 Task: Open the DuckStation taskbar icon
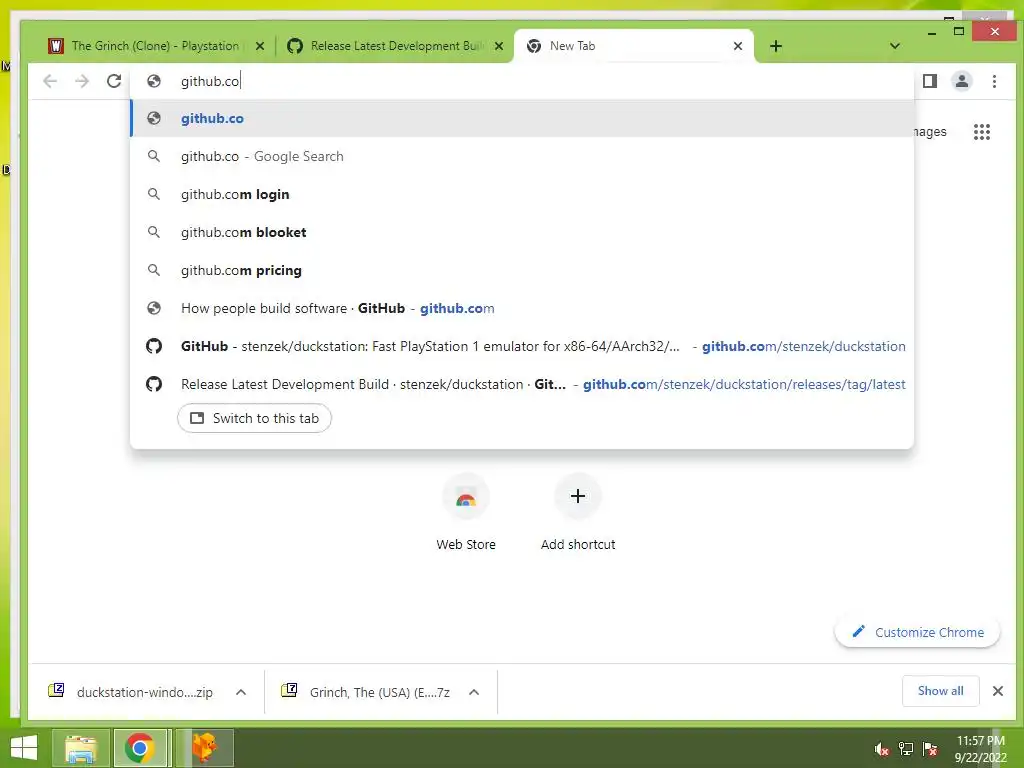tap(205, 748)
